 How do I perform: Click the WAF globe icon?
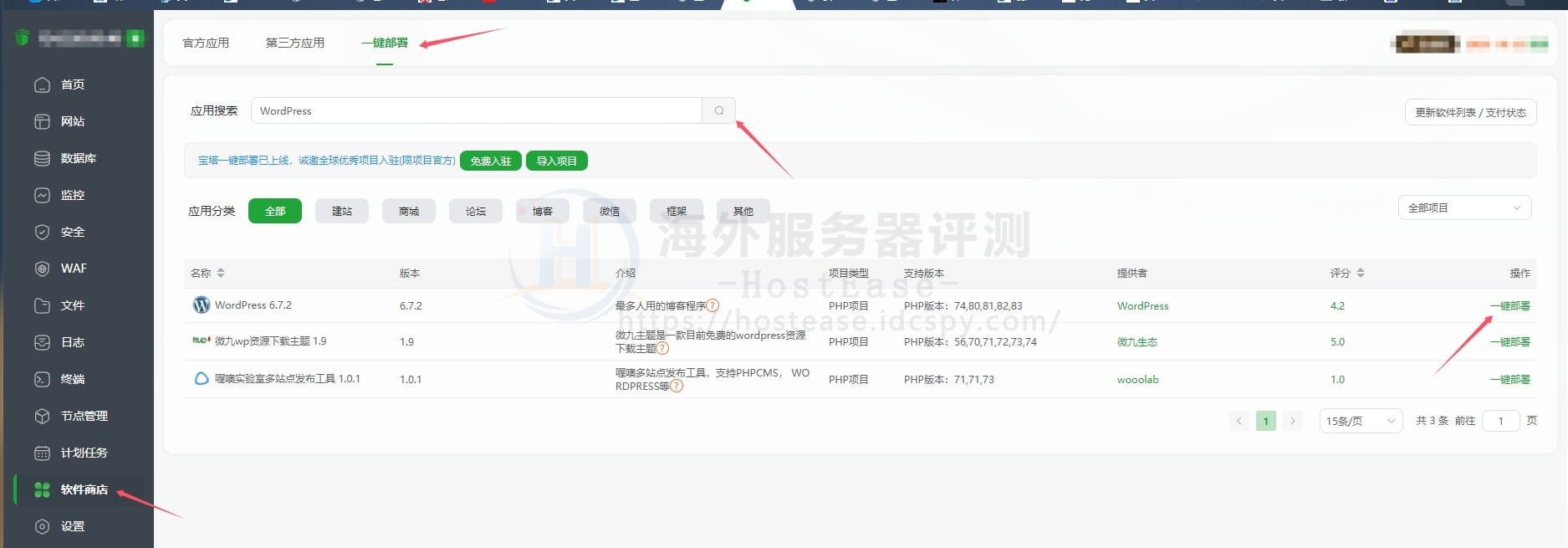pos(42,269)
